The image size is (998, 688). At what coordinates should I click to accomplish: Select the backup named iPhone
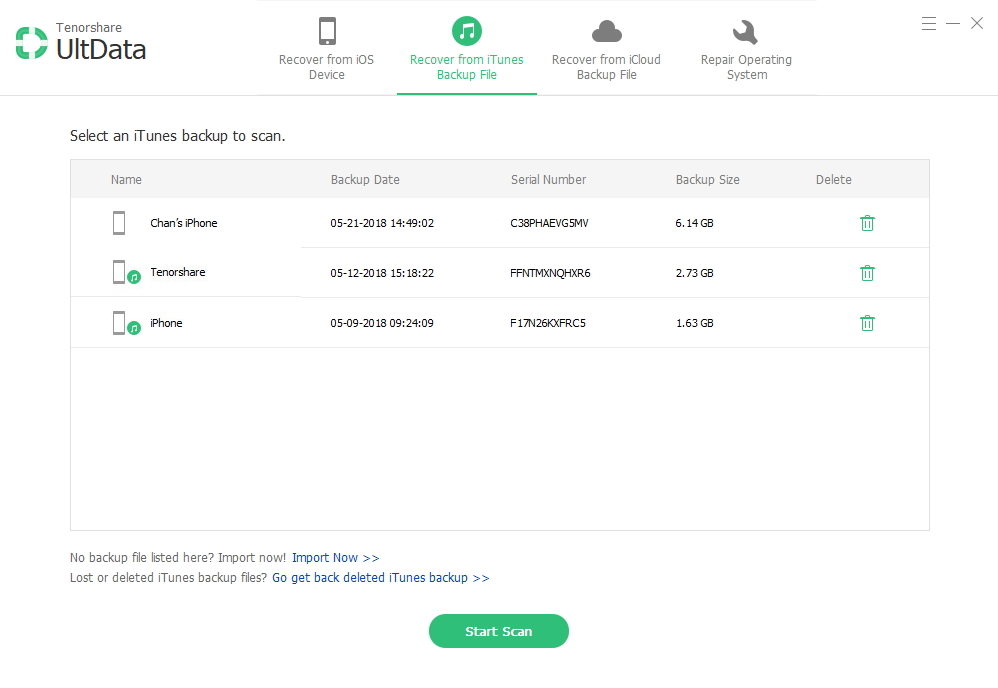coord(166,323)
